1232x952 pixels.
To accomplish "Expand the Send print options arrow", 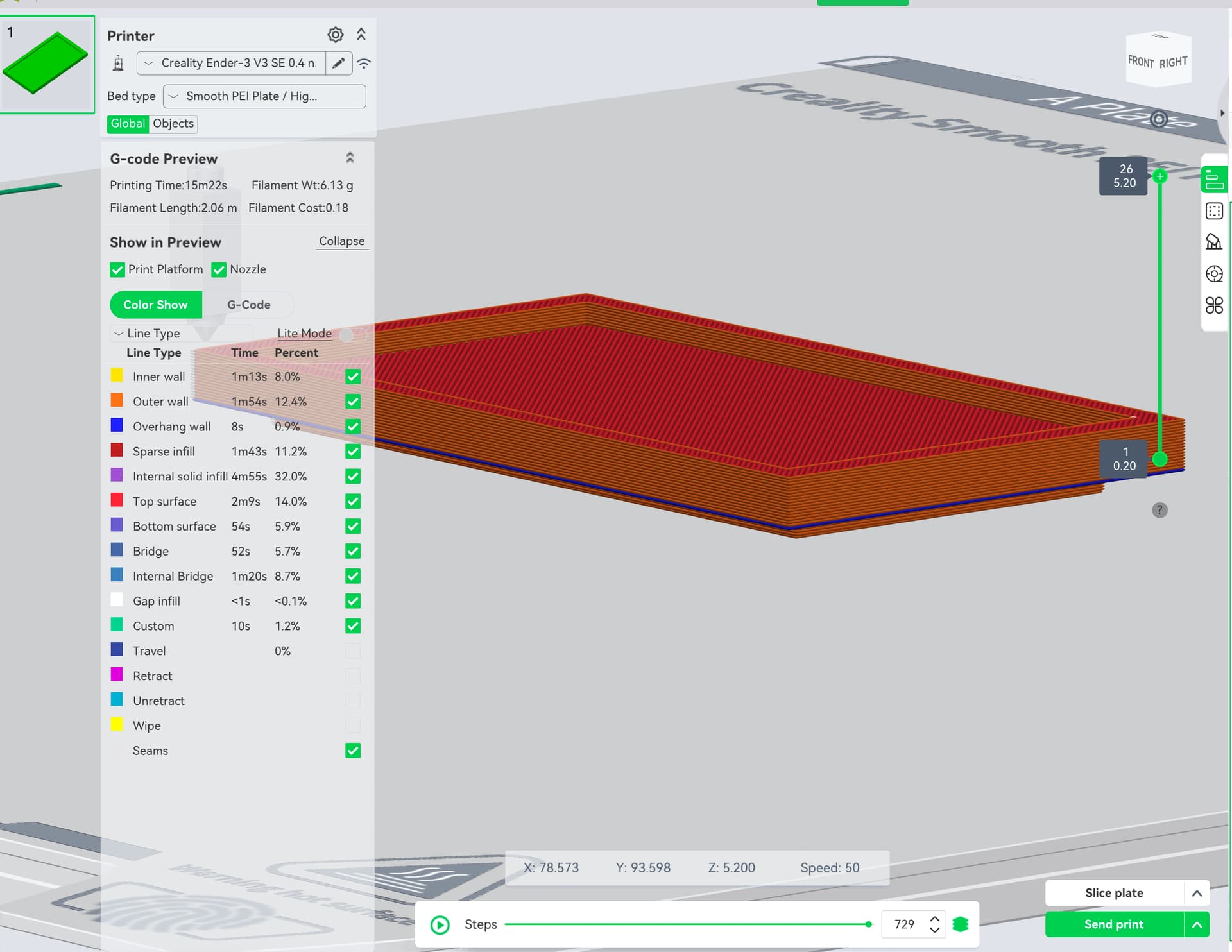I will tap(1197, 924).
